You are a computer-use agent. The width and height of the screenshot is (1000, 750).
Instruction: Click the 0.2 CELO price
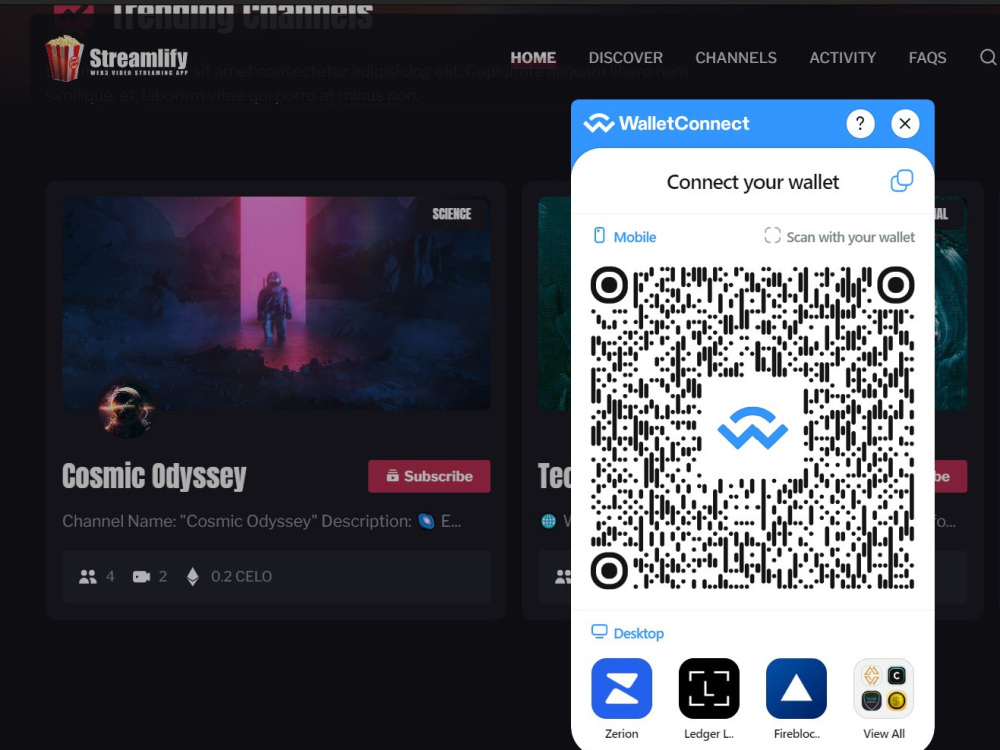pos(242,577)
